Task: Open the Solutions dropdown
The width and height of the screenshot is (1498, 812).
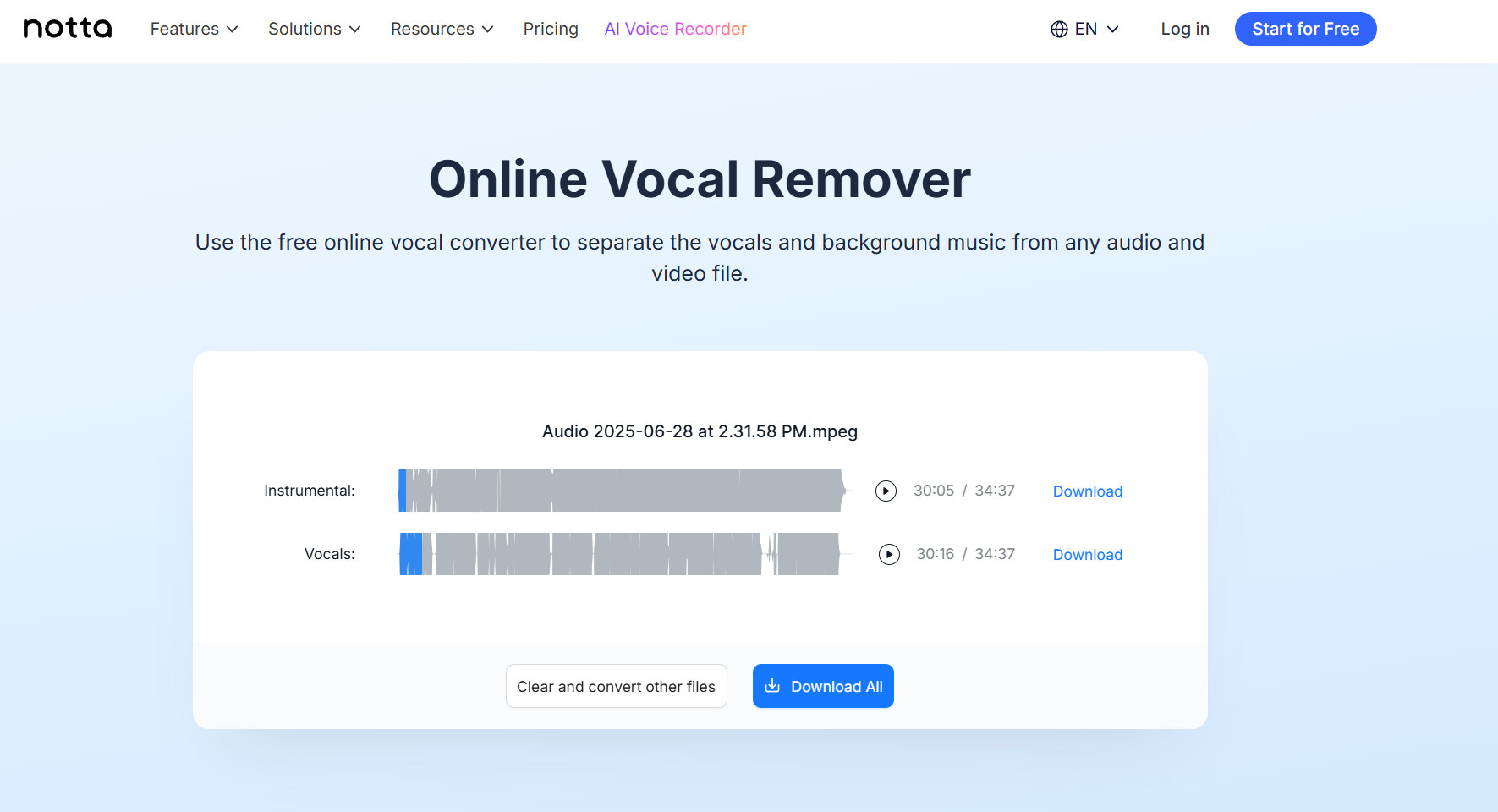Action: tap(314, 28)
